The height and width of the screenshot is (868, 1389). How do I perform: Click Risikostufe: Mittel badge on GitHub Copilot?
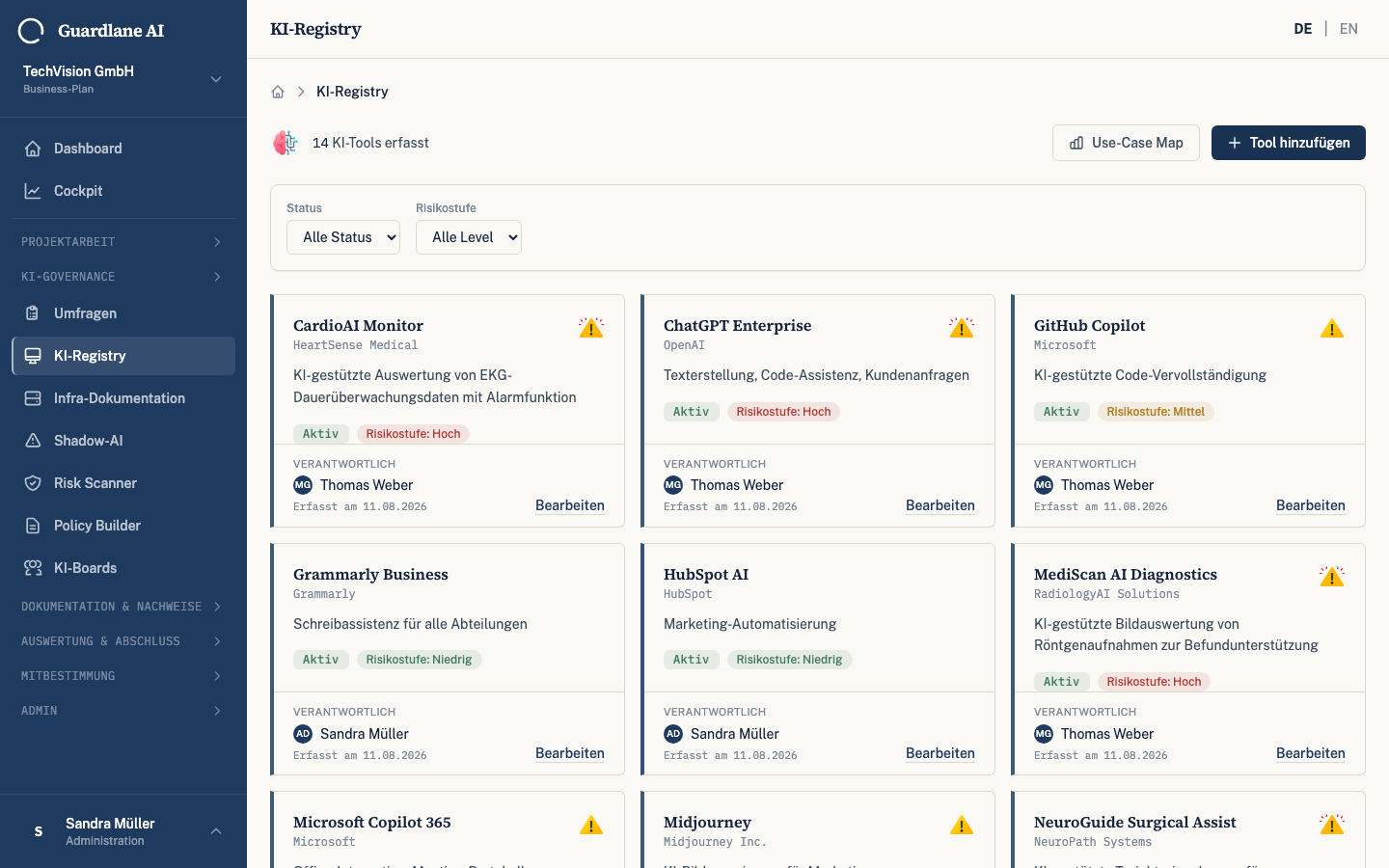(x=1156, y=412)
